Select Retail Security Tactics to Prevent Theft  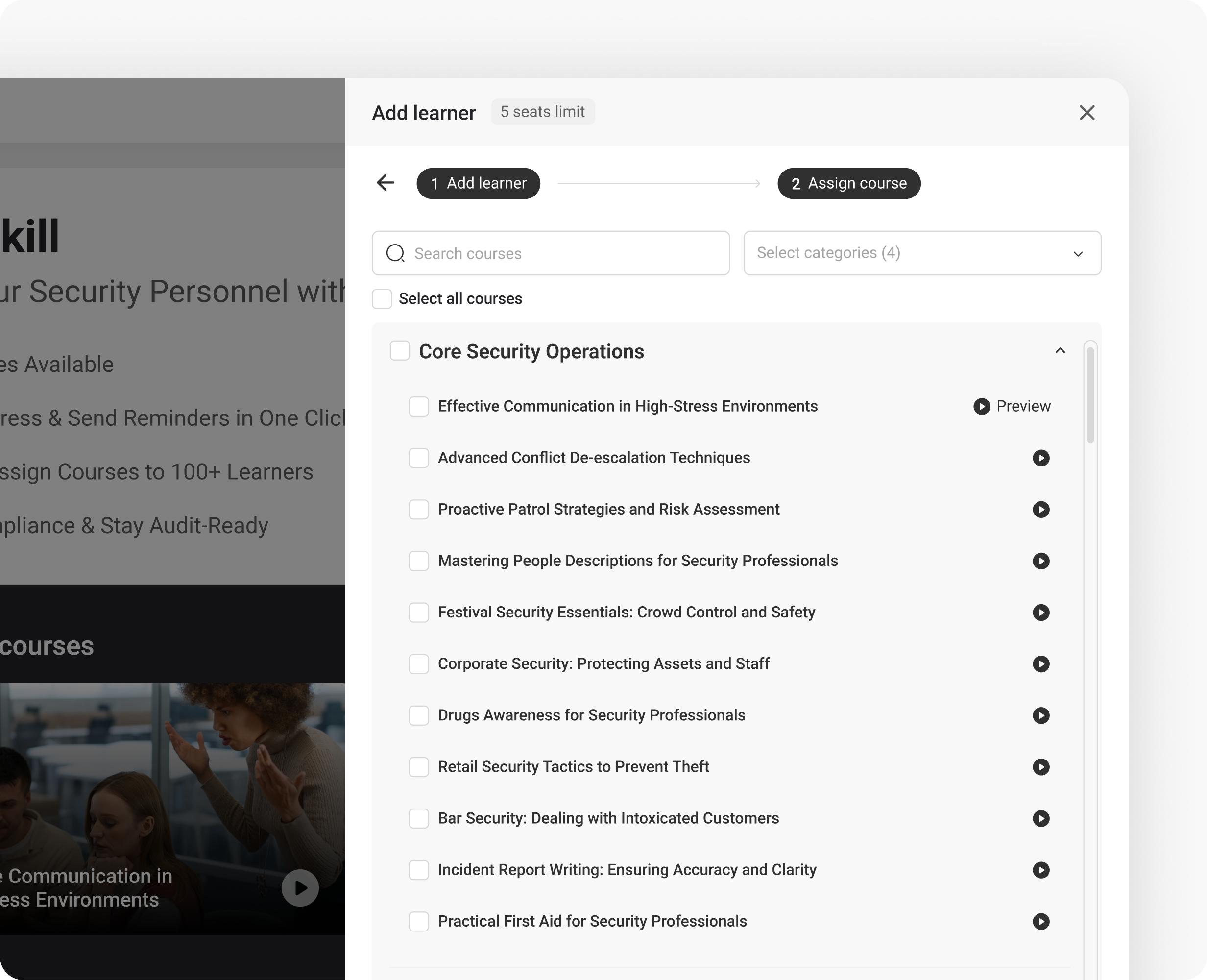419,767
